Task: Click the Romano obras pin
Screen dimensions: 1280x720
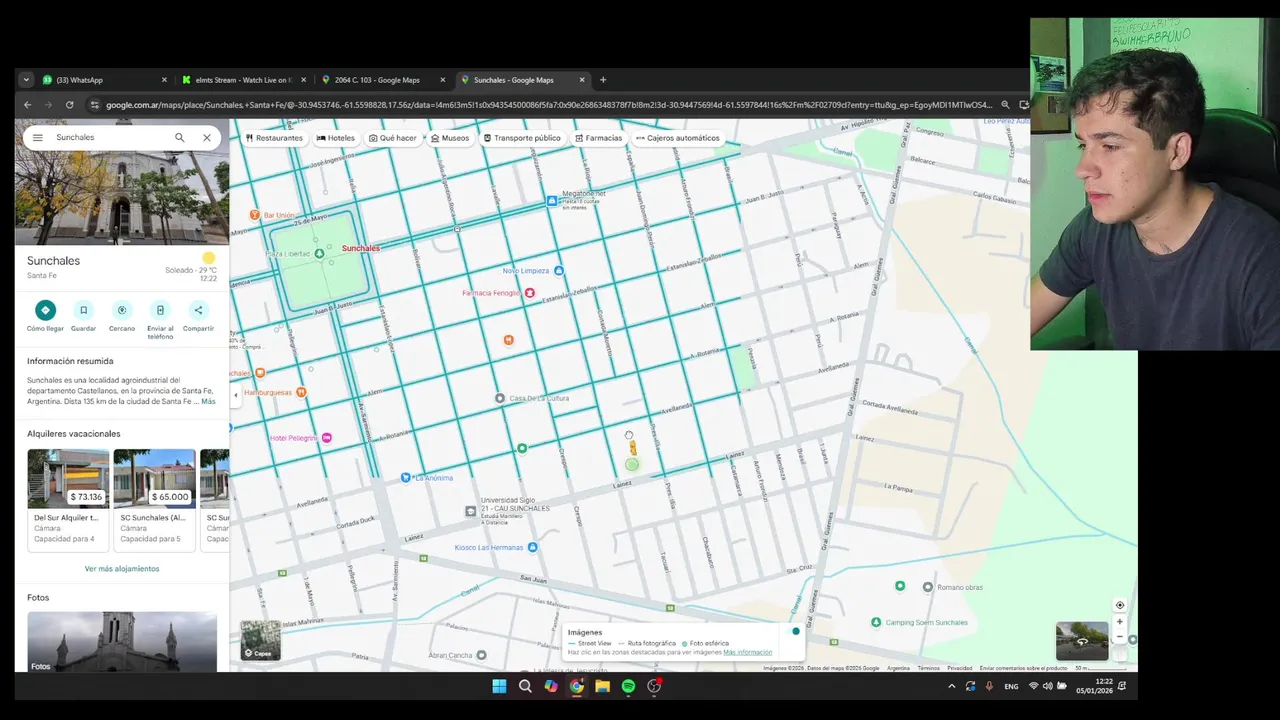Action: (x=928, y=587)
